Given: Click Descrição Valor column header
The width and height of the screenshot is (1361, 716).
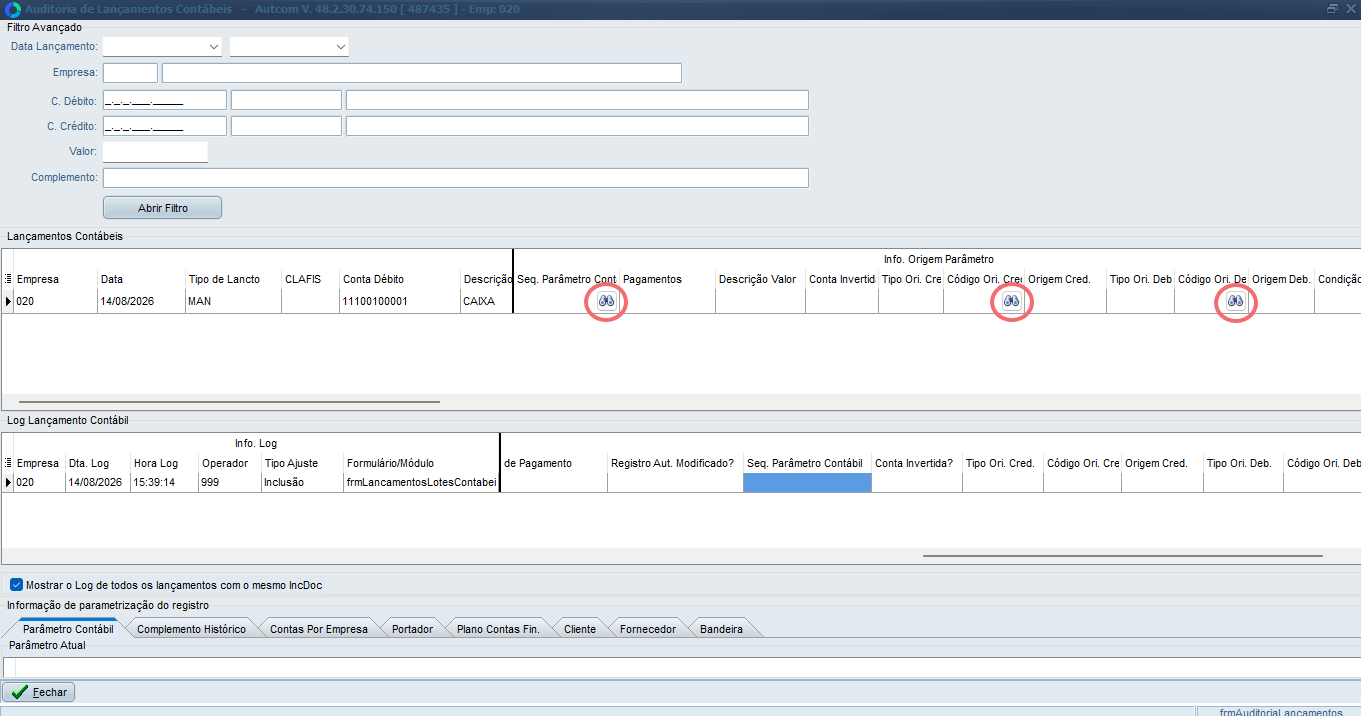Looking at the screenshot, I should tap(758, 279).
